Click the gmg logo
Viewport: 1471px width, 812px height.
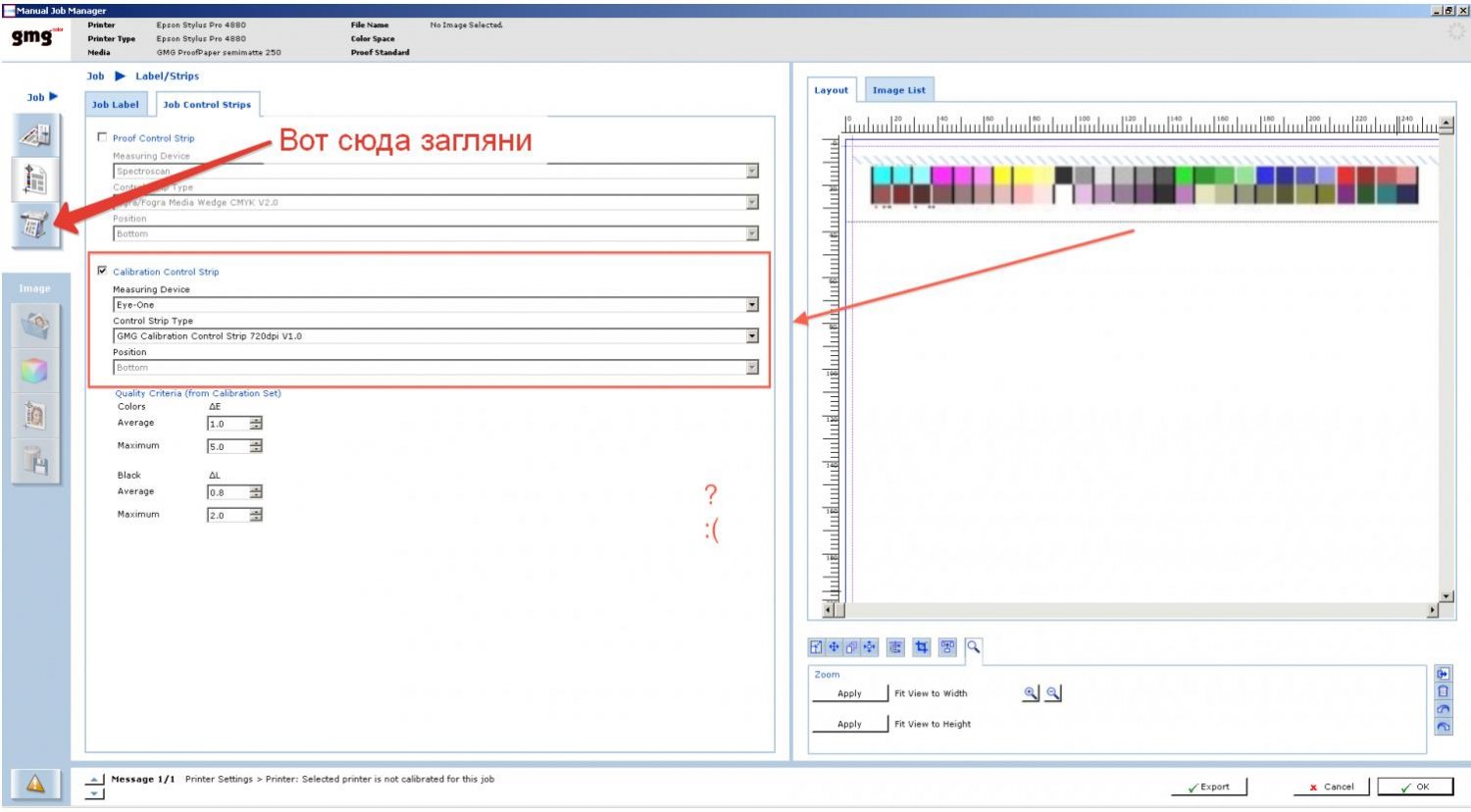36,36
